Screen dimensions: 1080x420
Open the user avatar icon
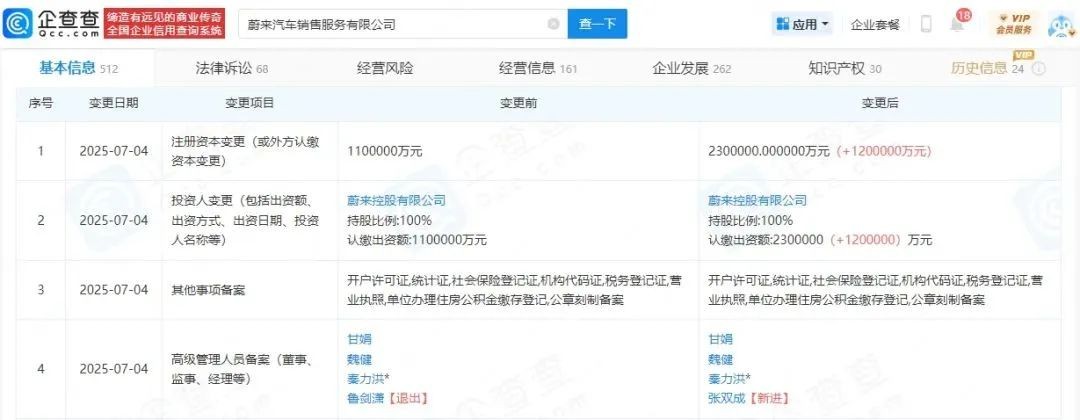point(1063,25)
